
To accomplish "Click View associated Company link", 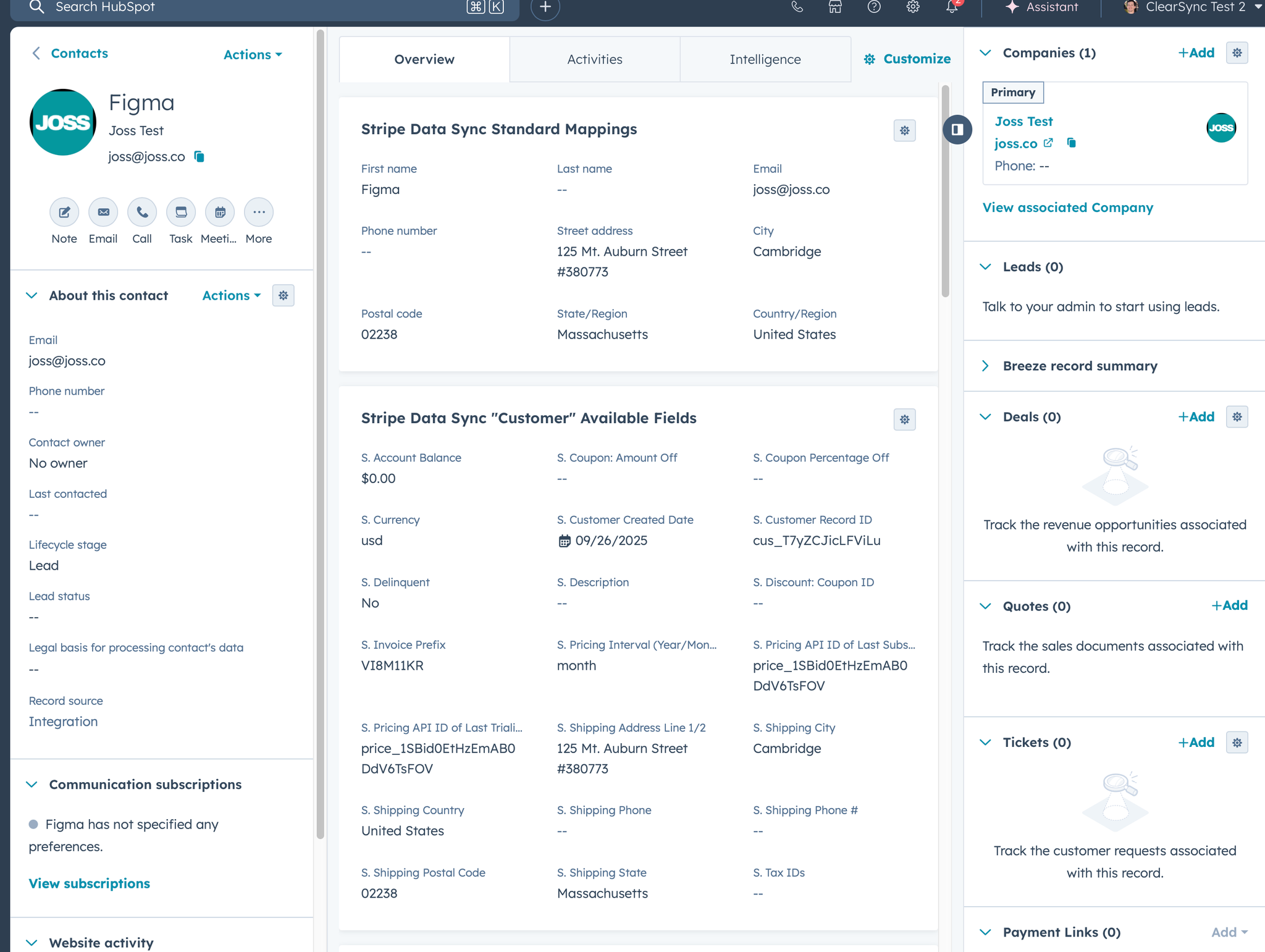I will point(1067,208).
